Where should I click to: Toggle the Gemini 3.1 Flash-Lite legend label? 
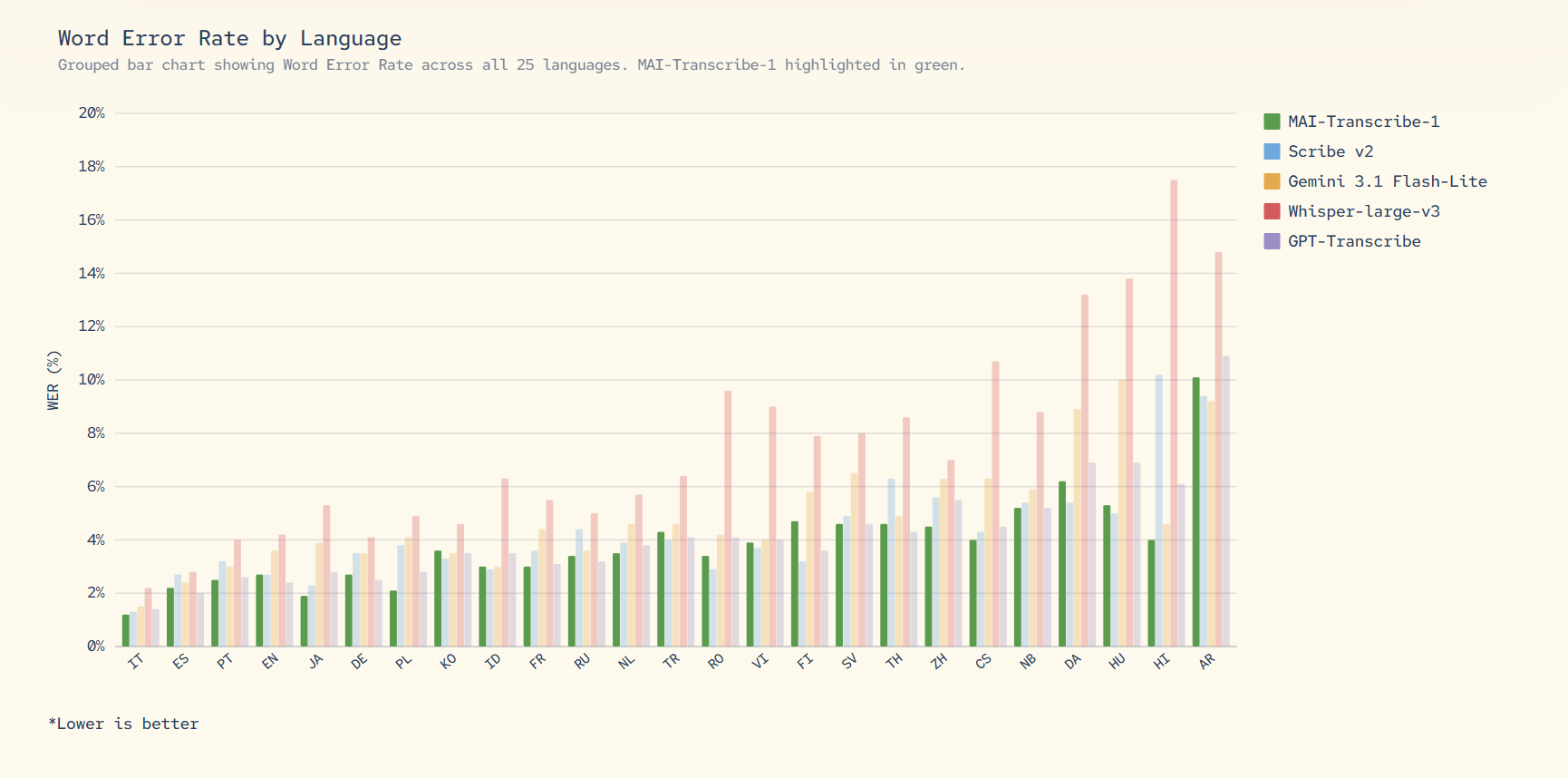(1388, 181)
